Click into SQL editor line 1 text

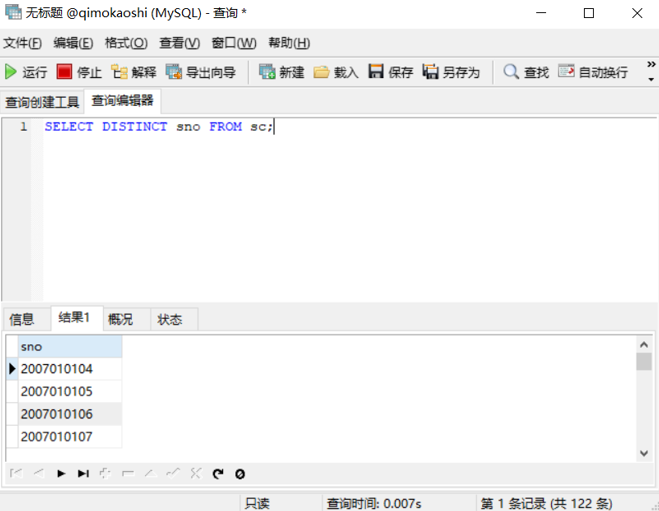click(158, 126)
